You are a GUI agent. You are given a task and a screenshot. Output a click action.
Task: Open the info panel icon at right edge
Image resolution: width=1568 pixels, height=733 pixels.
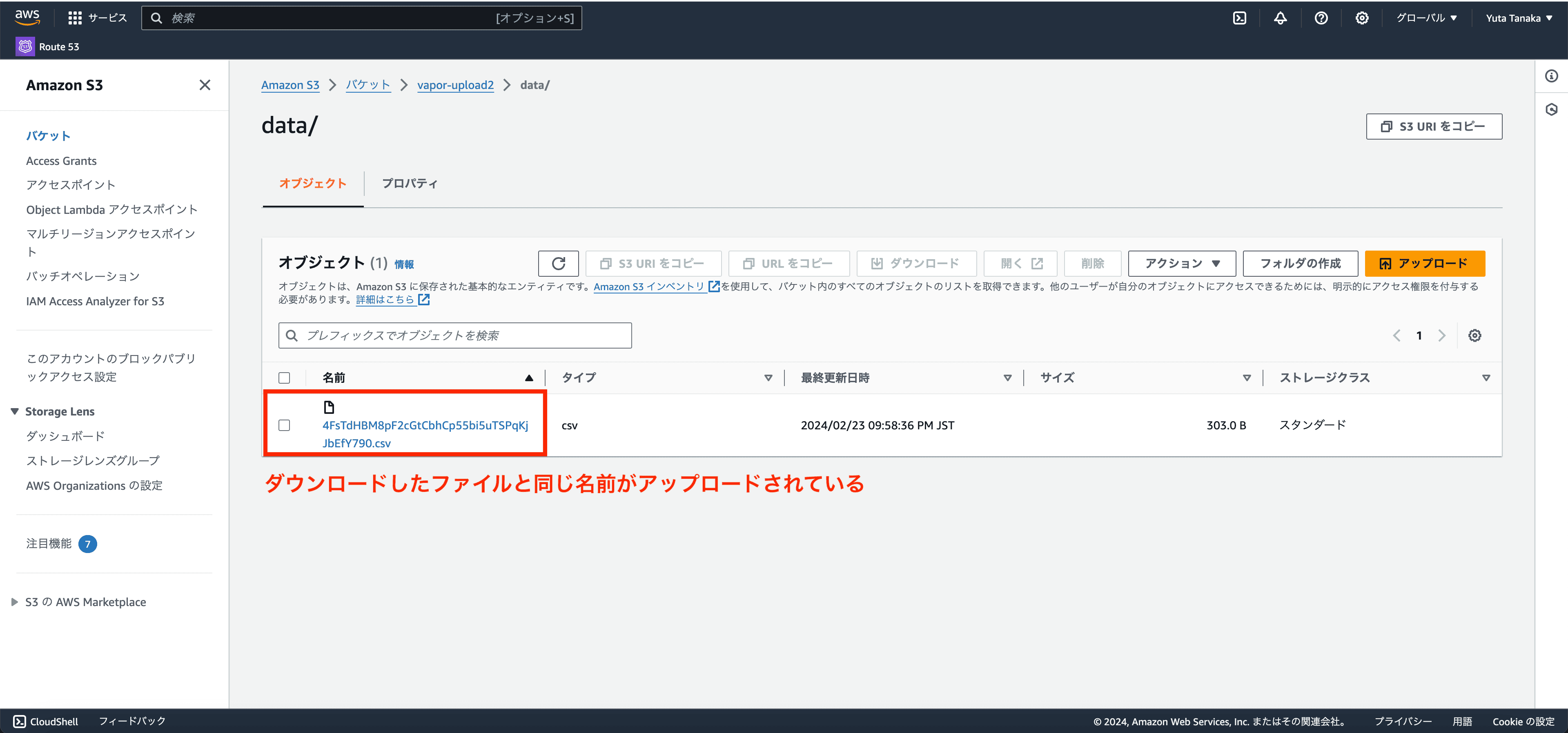[1551, 76]
